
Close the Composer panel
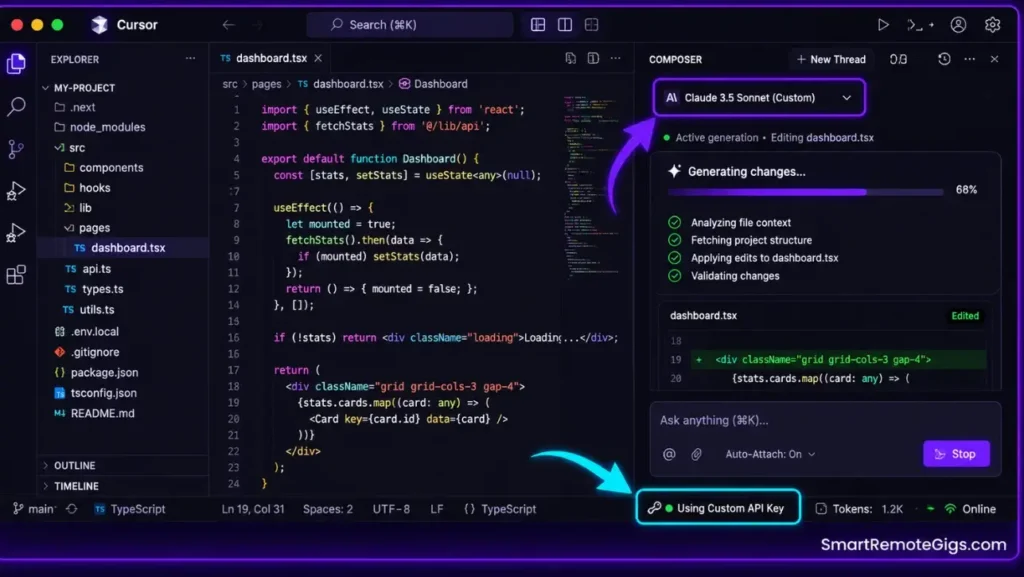[995, 59]
